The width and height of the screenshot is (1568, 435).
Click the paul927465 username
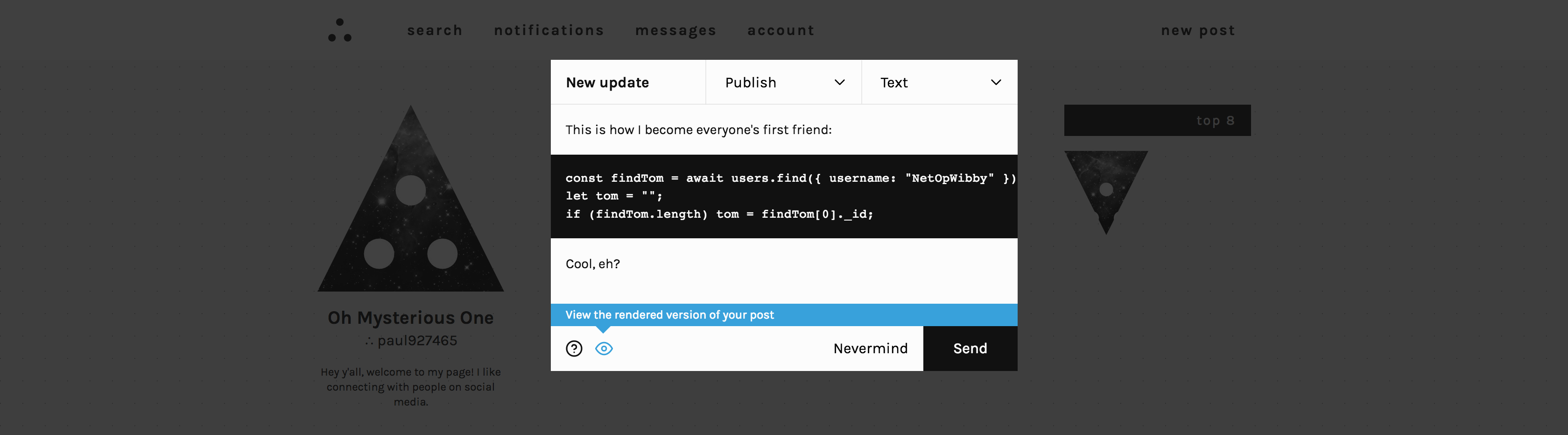[416, 341]
